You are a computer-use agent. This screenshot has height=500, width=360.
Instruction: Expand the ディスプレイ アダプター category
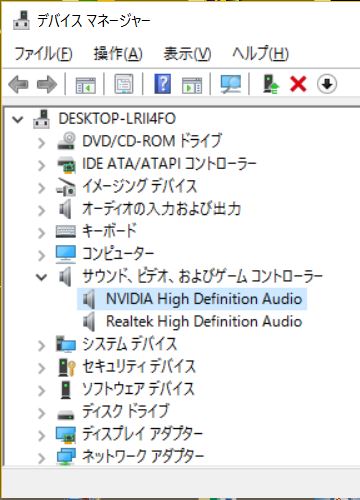[x=41, y=436]
